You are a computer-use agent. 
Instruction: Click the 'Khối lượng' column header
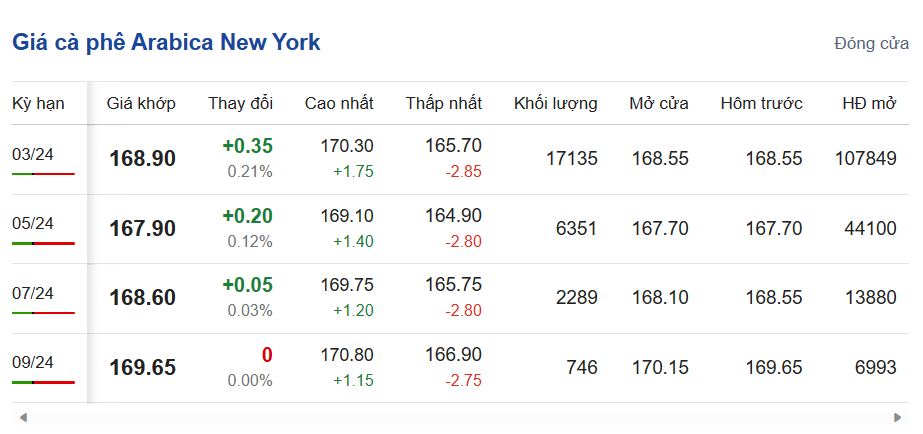tap(555, 103)
